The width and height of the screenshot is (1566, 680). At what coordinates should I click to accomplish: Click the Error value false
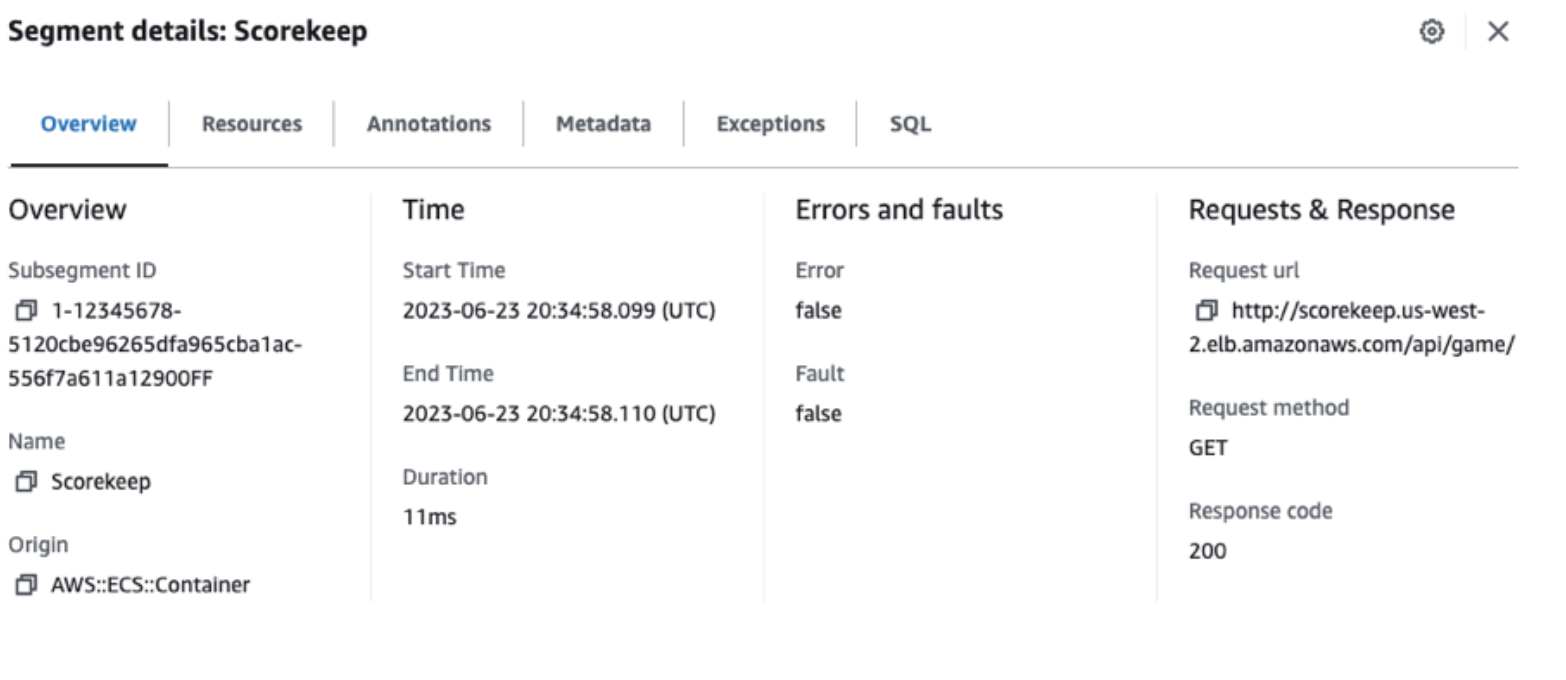click(x=818, y=311)
